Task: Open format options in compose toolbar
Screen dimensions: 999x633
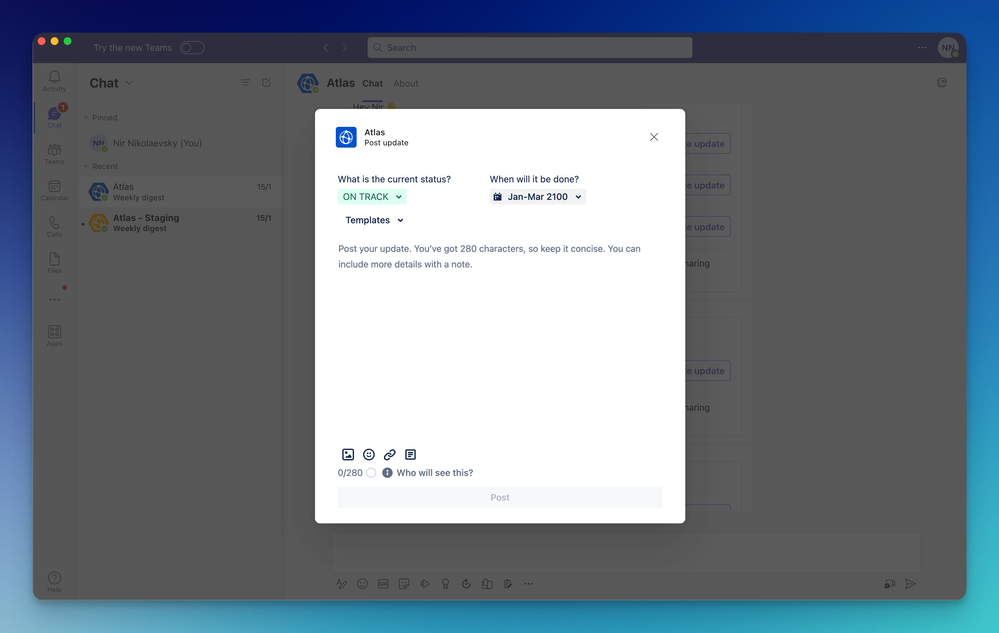Action: 341,584
